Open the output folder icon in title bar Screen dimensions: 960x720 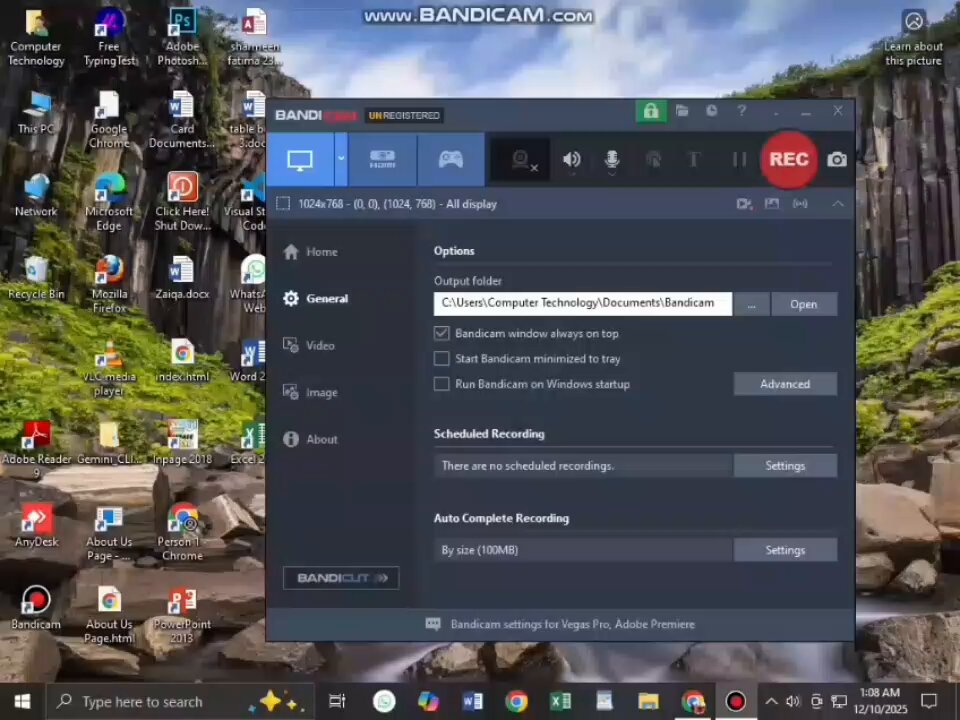pyautogui.click(x=681, y=111)
